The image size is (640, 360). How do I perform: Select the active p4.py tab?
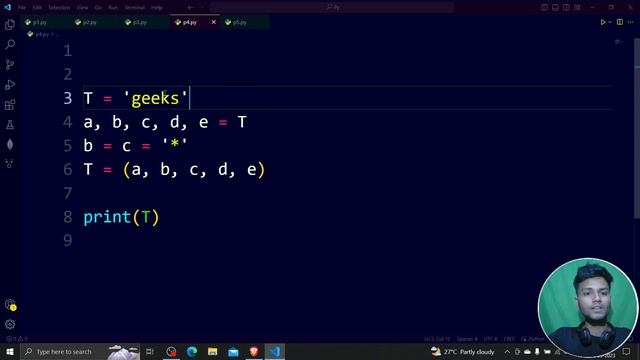190,22
